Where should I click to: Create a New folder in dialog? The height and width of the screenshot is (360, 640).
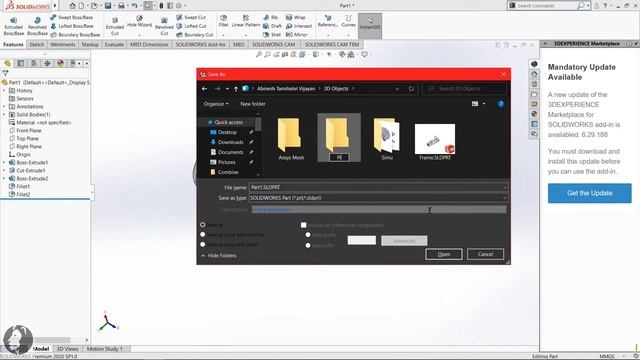pyautogui.click(x=253, y=104)
